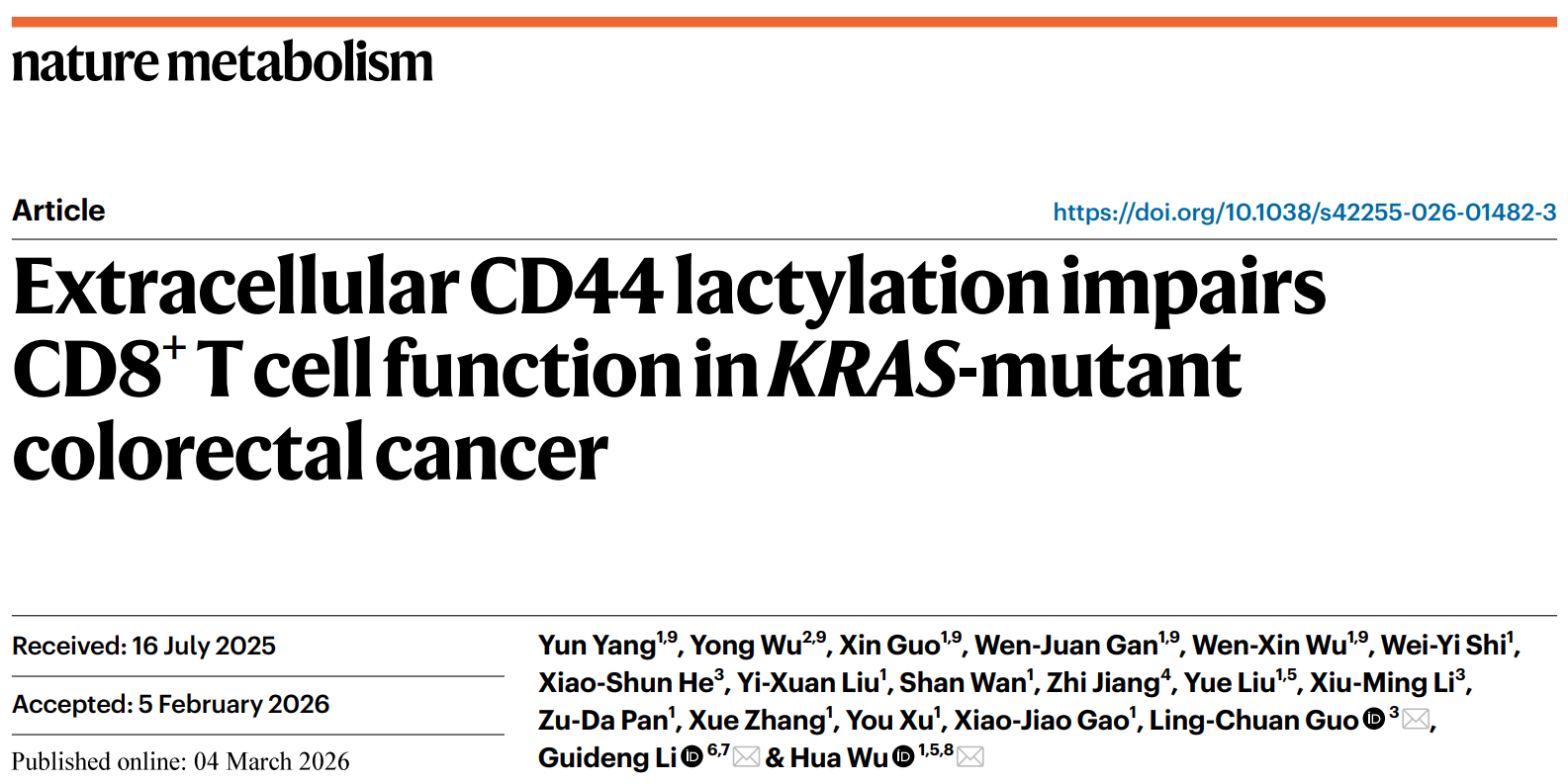Click the Accepted: 5 February 2026 date
The height and width of the screenshot is (784, 1568).
(170, 704)
